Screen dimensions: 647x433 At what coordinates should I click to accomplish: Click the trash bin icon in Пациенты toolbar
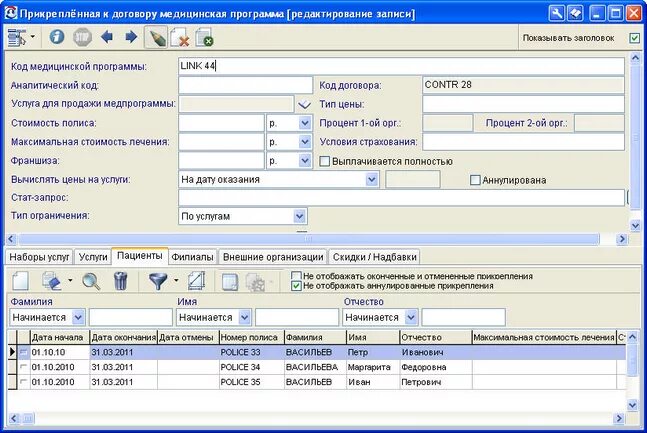click(x=120, y=281)
